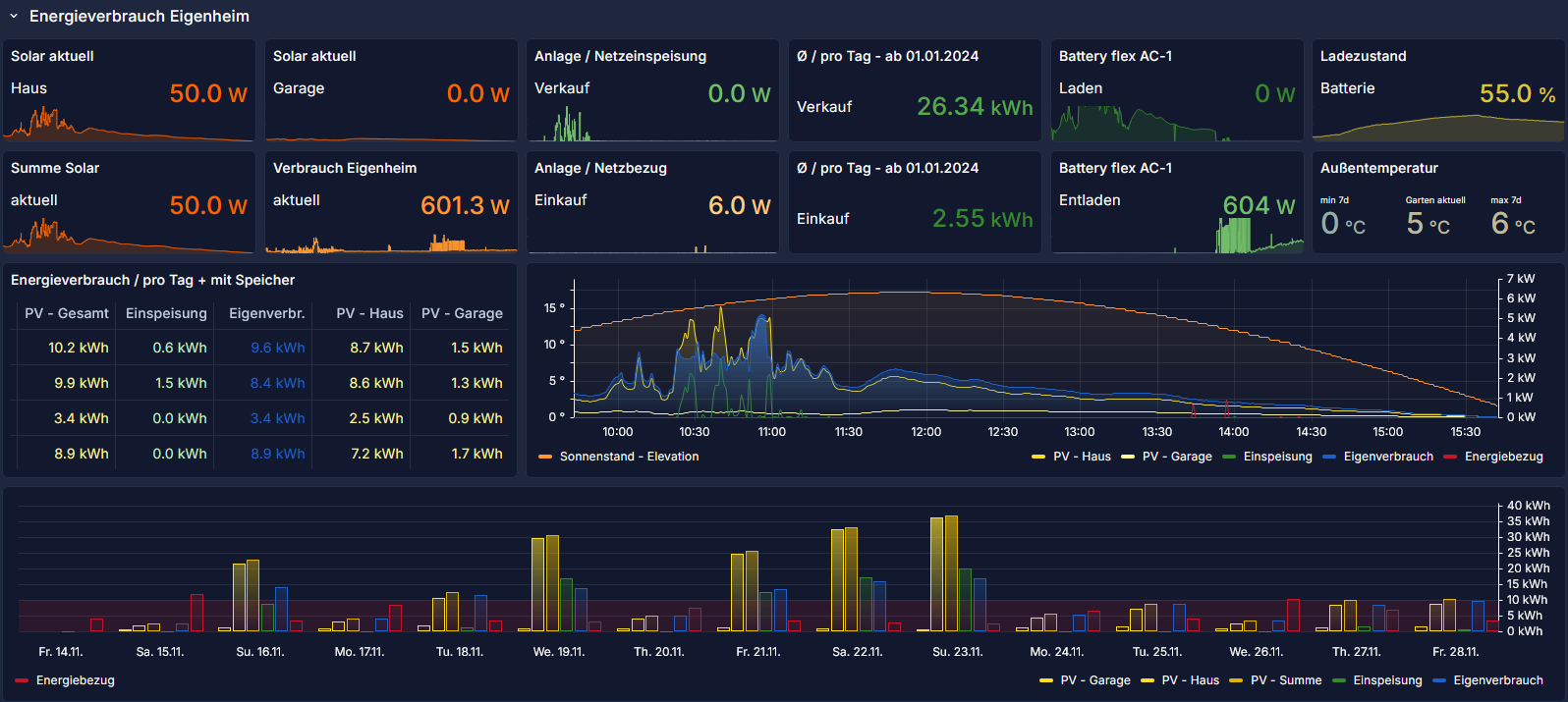Image resolution: width=1568 pixels, height=702 pixels.
Task: Click red Energiebezug swatch in bottom-left legend
Action: click(x=22, y=681)
